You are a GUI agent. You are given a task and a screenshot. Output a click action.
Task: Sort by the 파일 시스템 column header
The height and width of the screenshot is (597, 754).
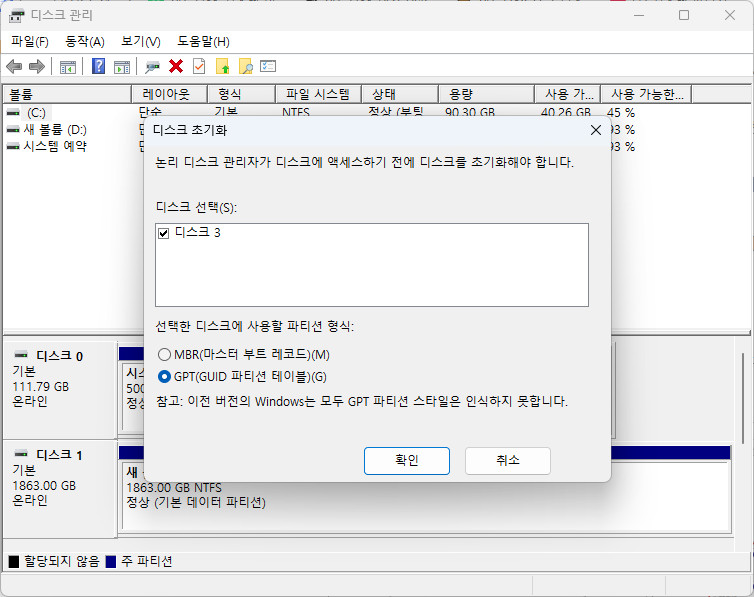[x=318, y=94]
